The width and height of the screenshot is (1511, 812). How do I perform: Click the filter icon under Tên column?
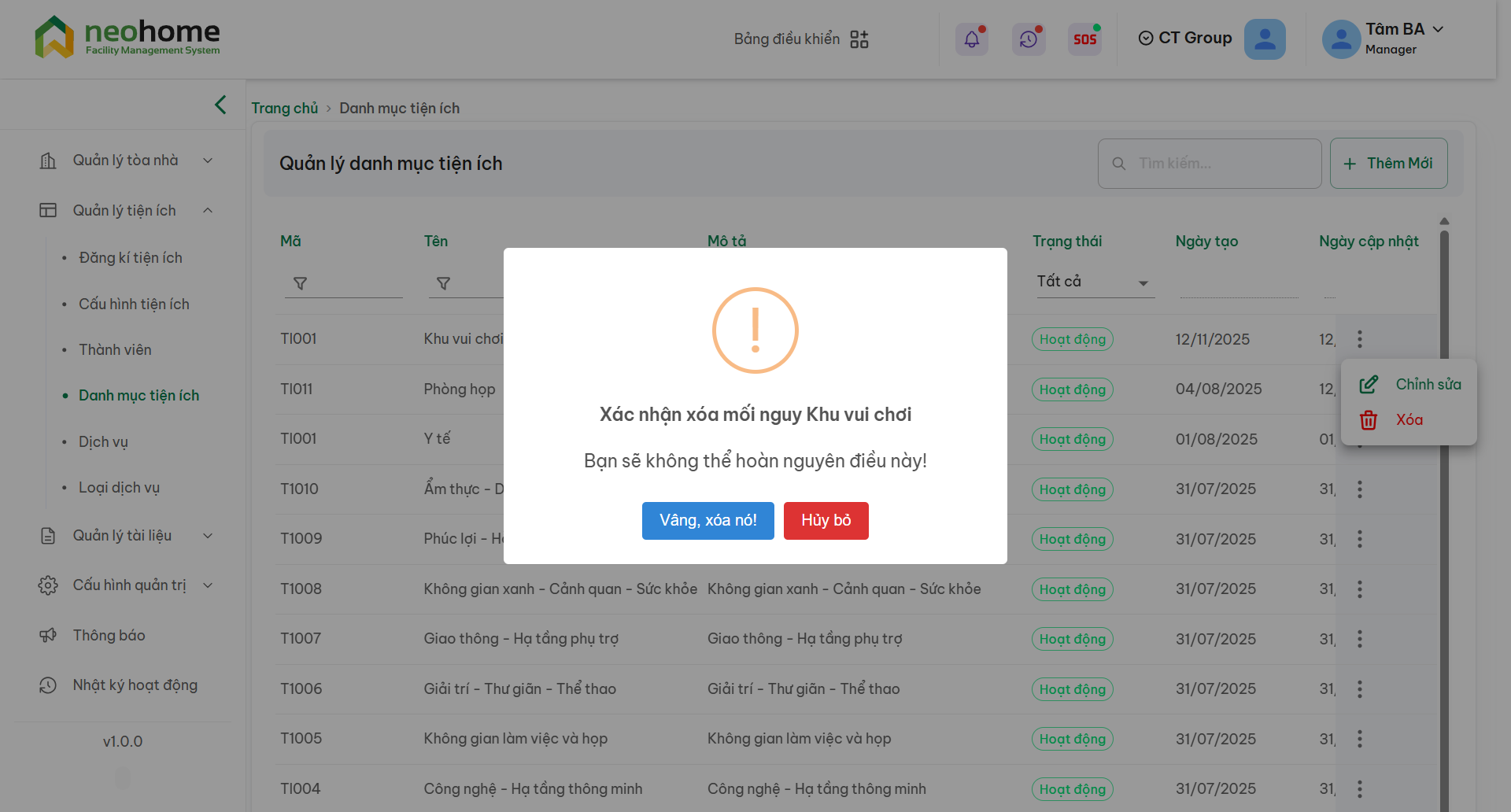click(443, 283)
